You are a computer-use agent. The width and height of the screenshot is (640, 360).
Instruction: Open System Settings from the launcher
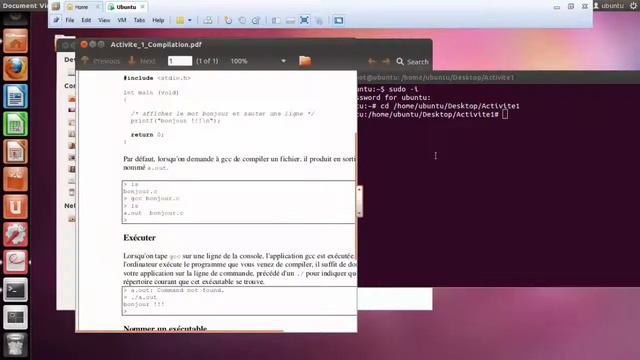[x=16, y=235]
